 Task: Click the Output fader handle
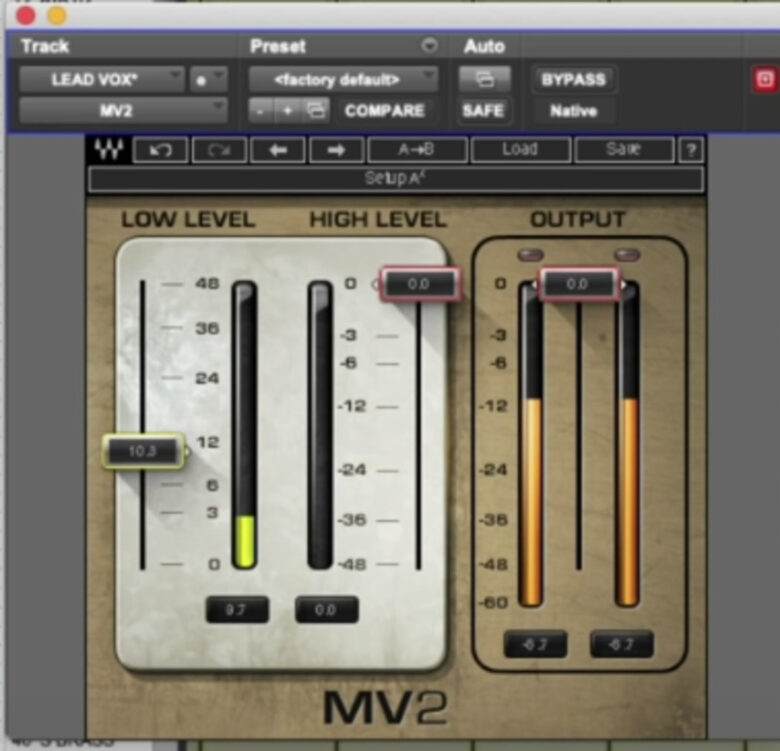(578, 284)
